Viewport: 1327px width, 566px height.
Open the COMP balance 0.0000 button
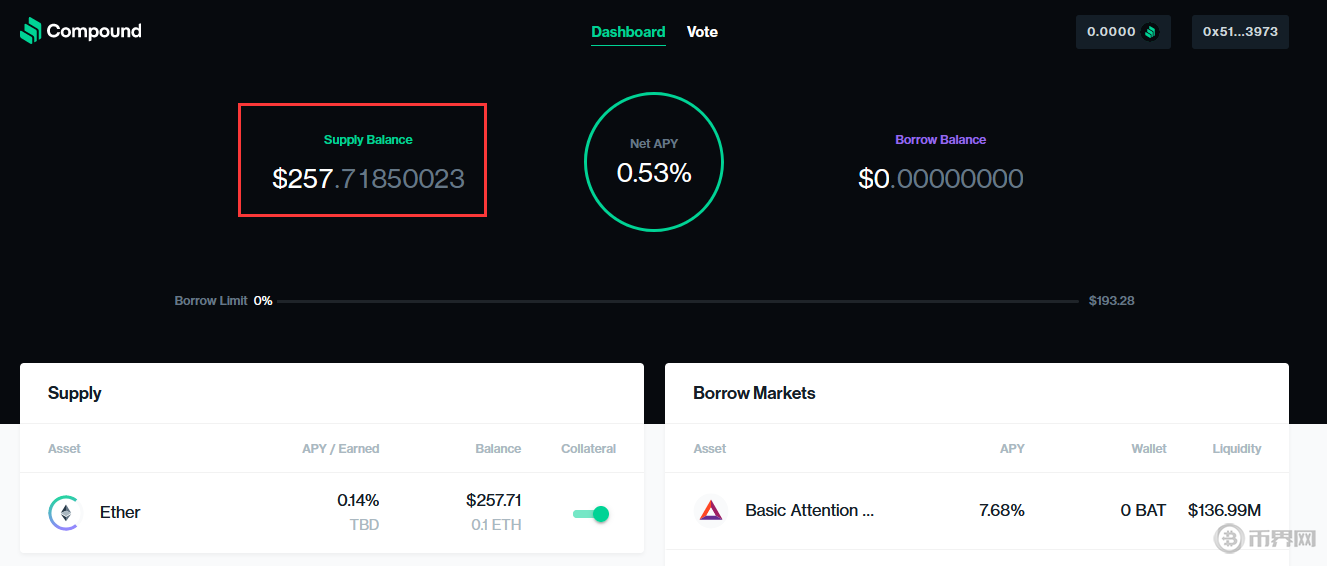[1123, 32]
